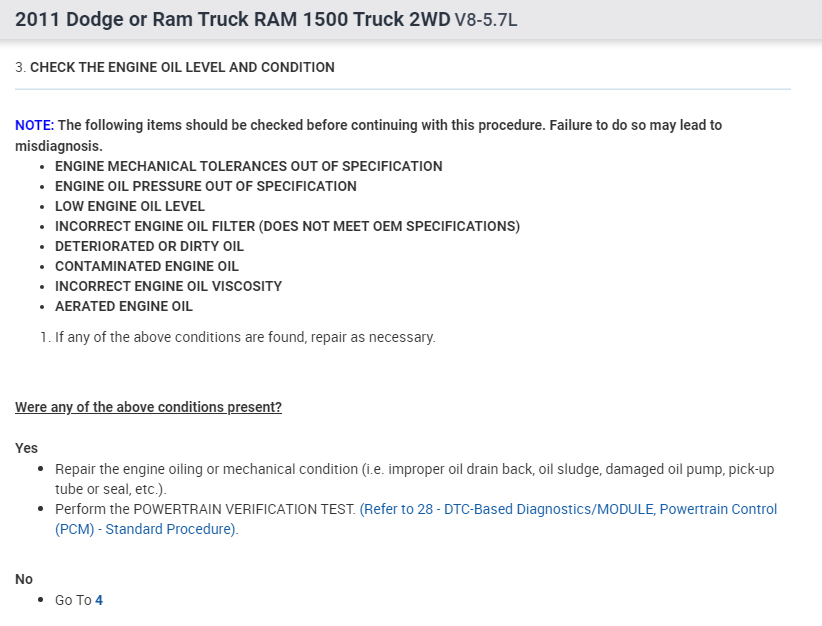Open the Powertrain Control (PCM) Standard Procedure link
822x626 pixels.
[x=567, y=509]
